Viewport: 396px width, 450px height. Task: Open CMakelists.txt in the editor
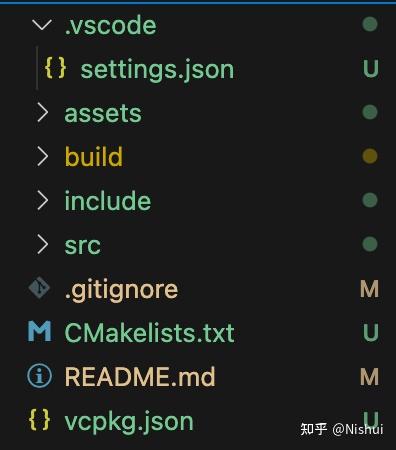click(149, 333)
